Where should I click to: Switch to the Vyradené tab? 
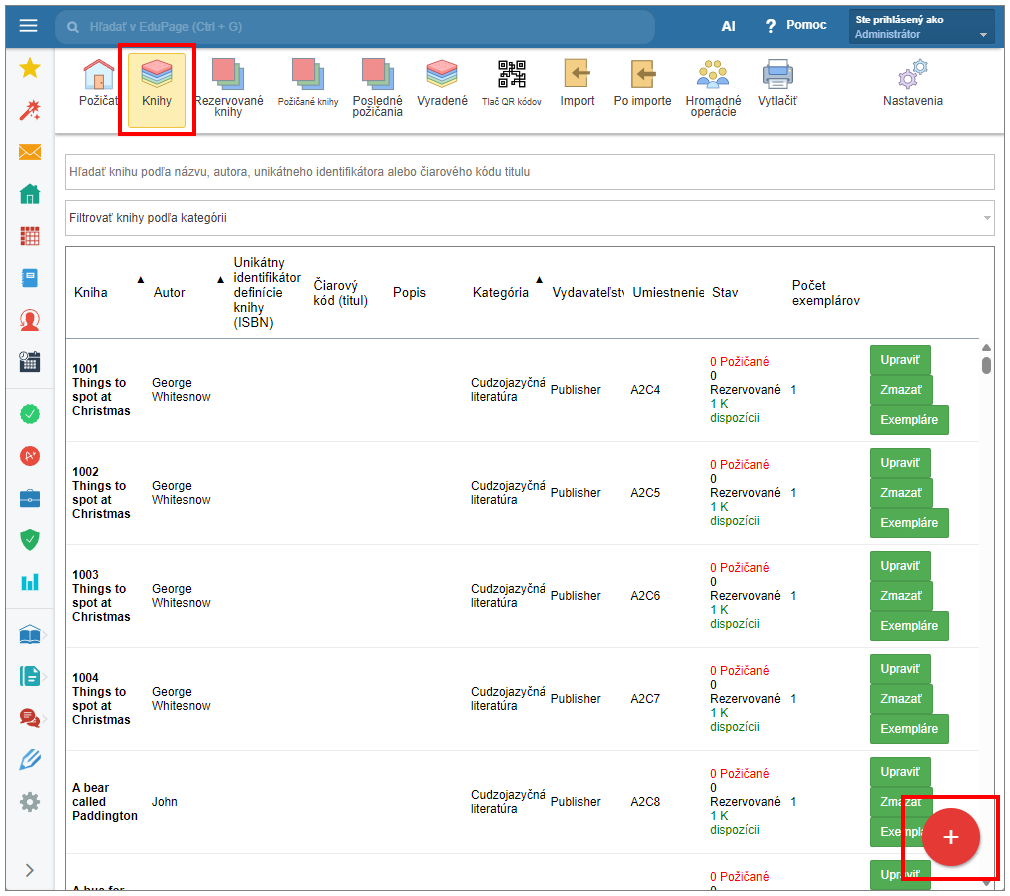pyautogui.click(x=442, y=83)
